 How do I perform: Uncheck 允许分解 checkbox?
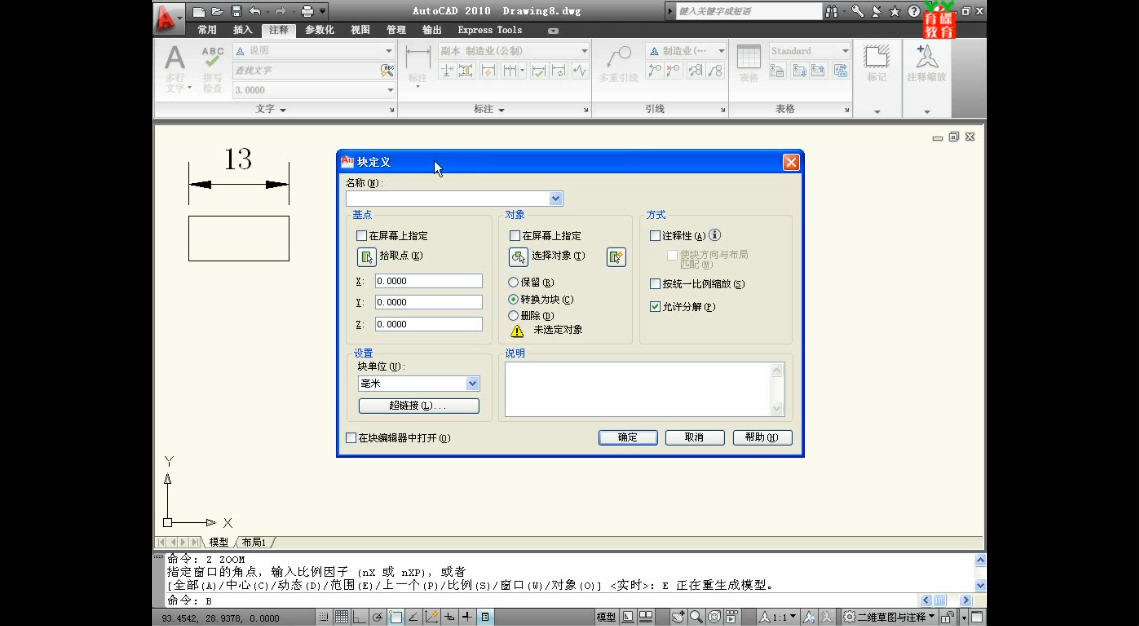click(655, 306)
